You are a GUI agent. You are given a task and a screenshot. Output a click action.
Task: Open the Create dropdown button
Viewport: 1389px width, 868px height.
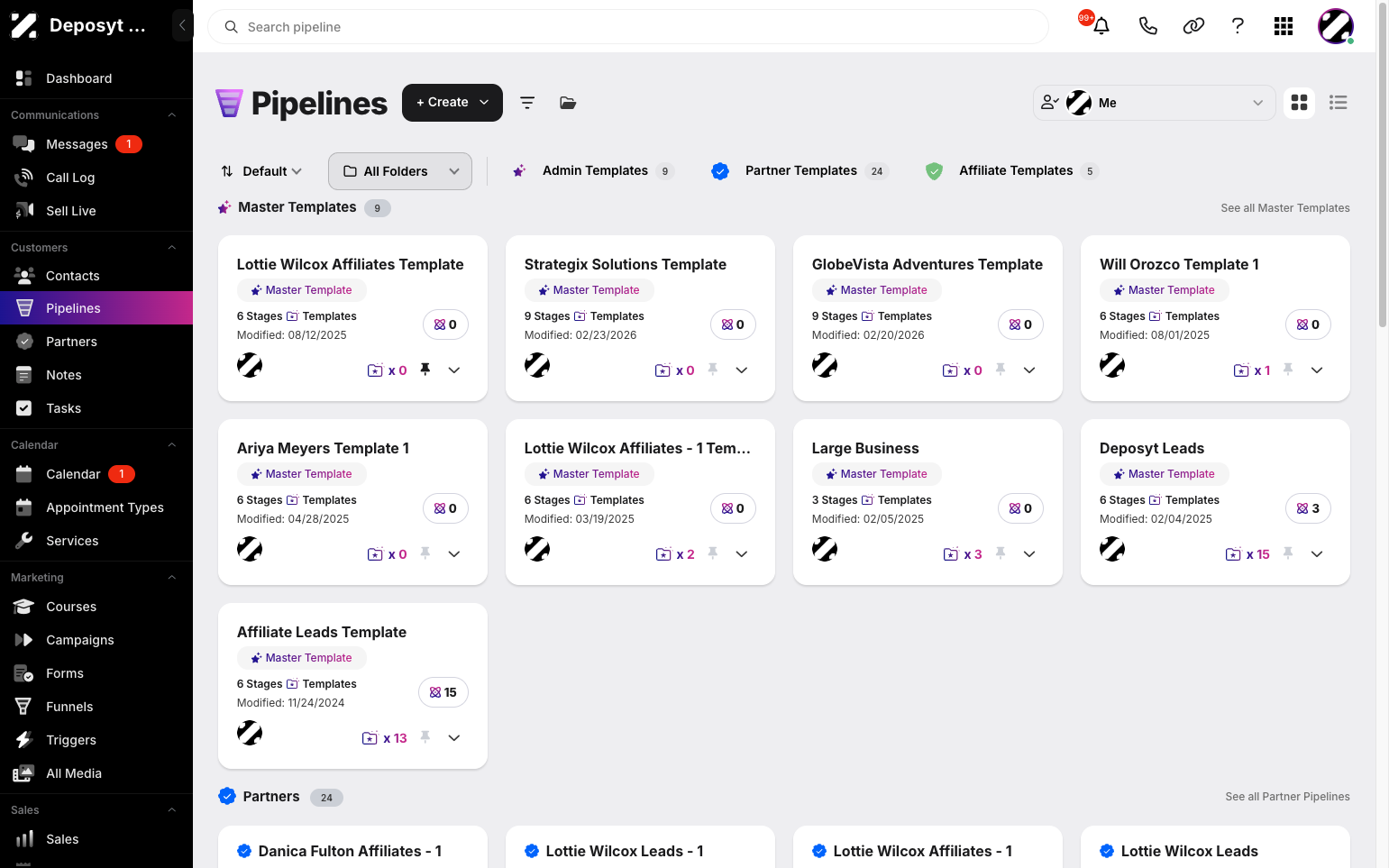coord(452,103)
